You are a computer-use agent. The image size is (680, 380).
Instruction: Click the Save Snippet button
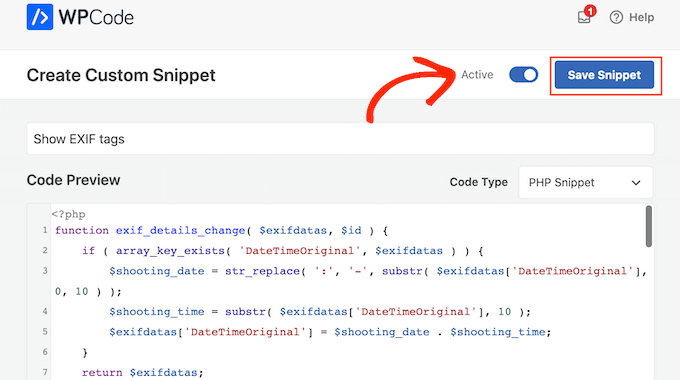(x=604, y=75)
